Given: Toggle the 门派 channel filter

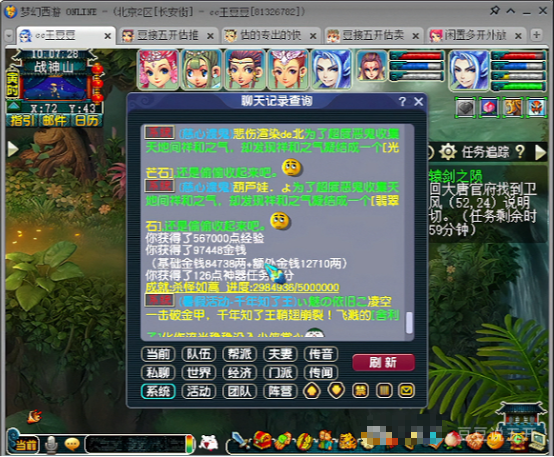Looking at the screenshot, I should coord(280,373).
